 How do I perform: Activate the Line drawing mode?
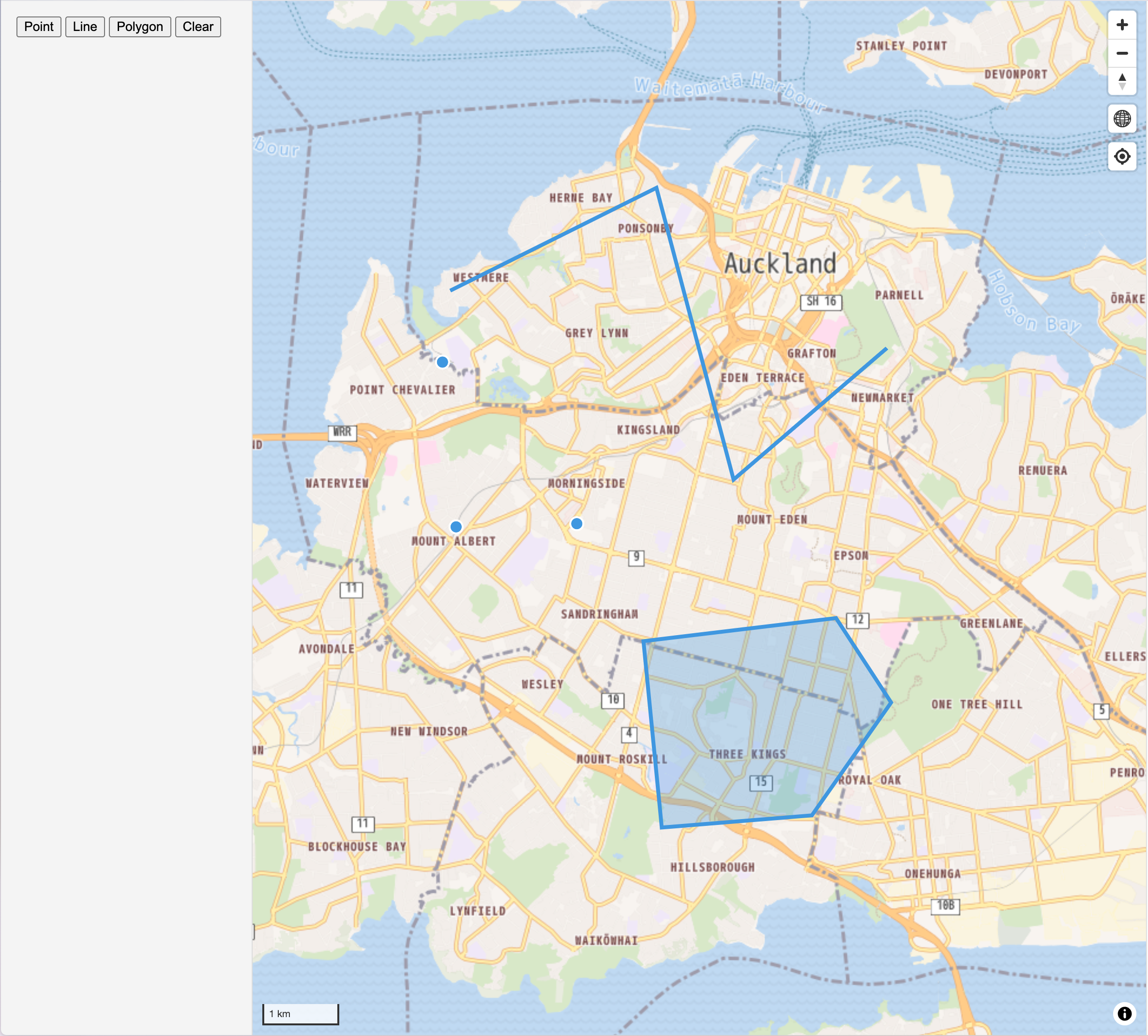(85, 27)
